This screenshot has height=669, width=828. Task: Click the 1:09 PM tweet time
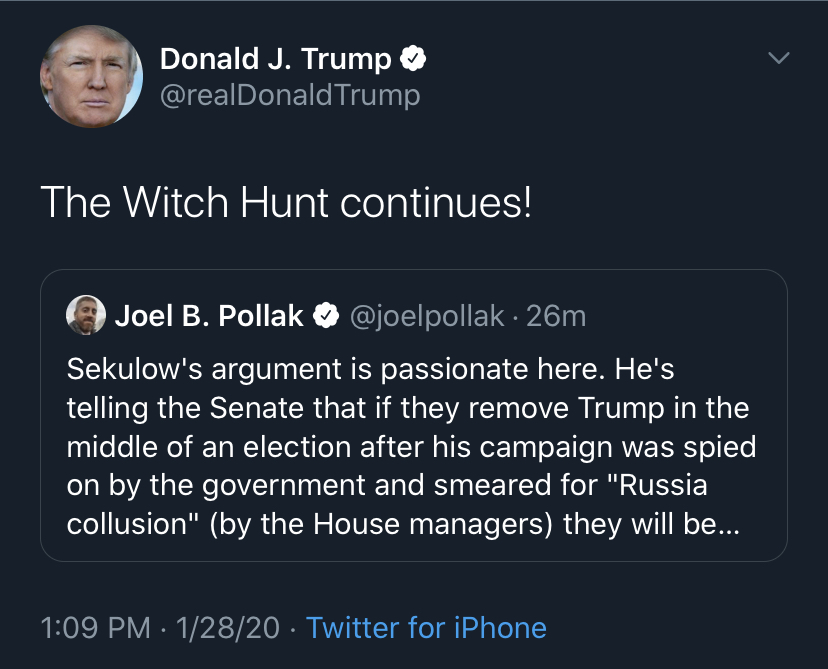click(96, 628)
